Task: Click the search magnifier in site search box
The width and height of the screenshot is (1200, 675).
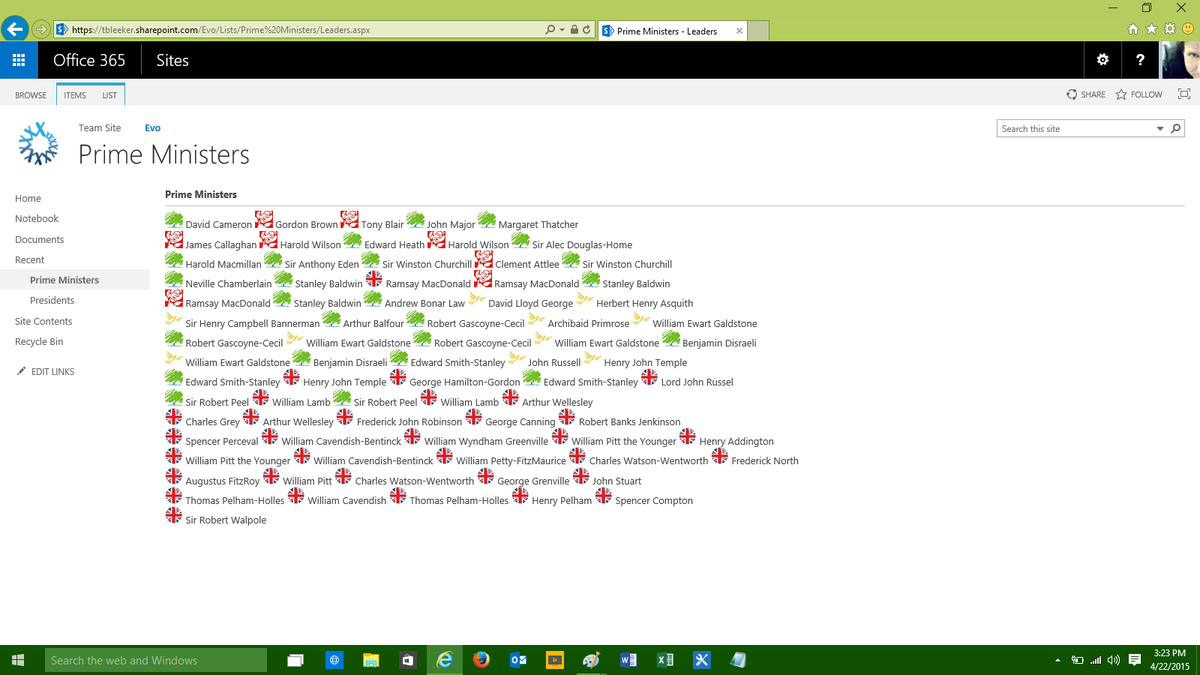Action: pyautogui.click(x=1176, y=128)
